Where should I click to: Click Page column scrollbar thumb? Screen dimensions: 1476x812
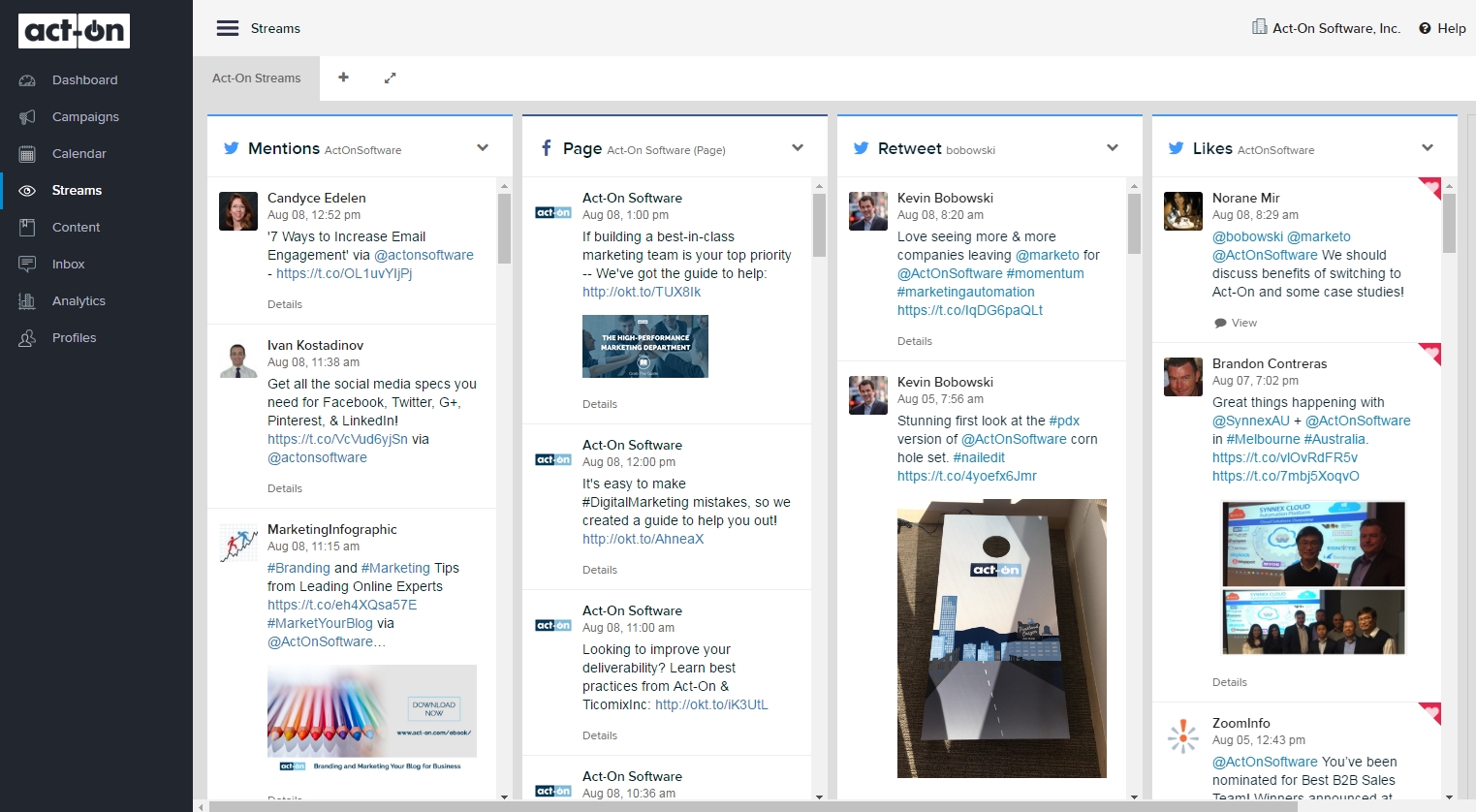pos(819,225)
